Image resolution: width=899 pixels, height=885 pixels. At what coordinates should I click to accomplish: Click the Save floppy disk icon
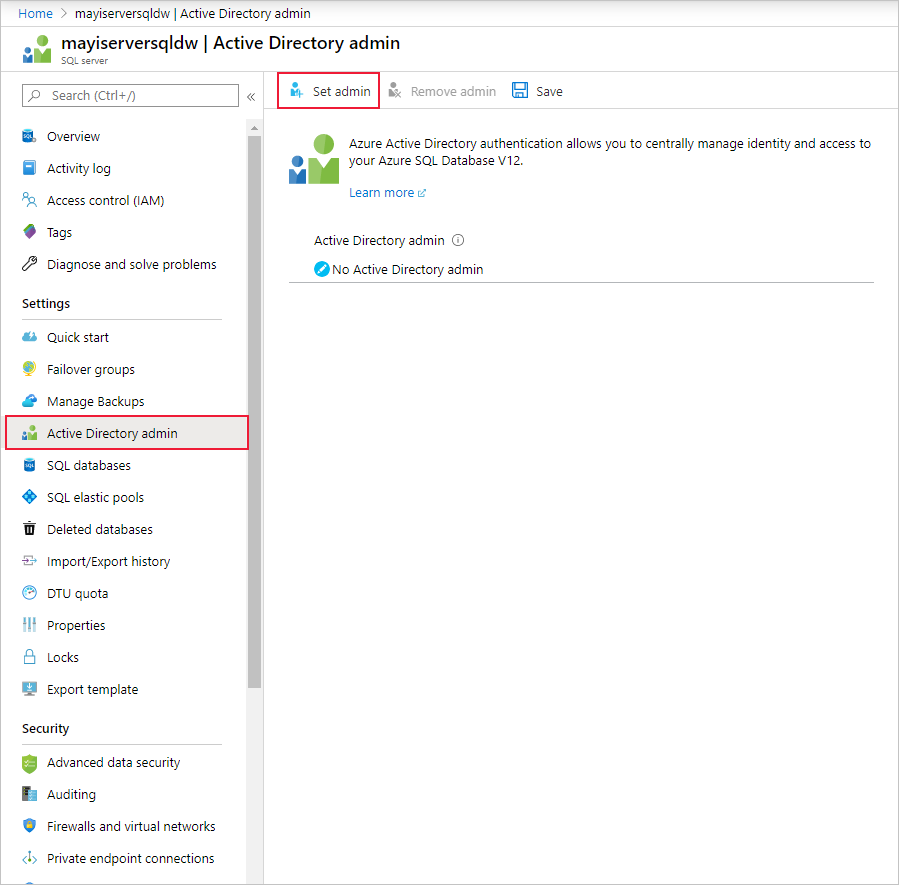(520, 91)
